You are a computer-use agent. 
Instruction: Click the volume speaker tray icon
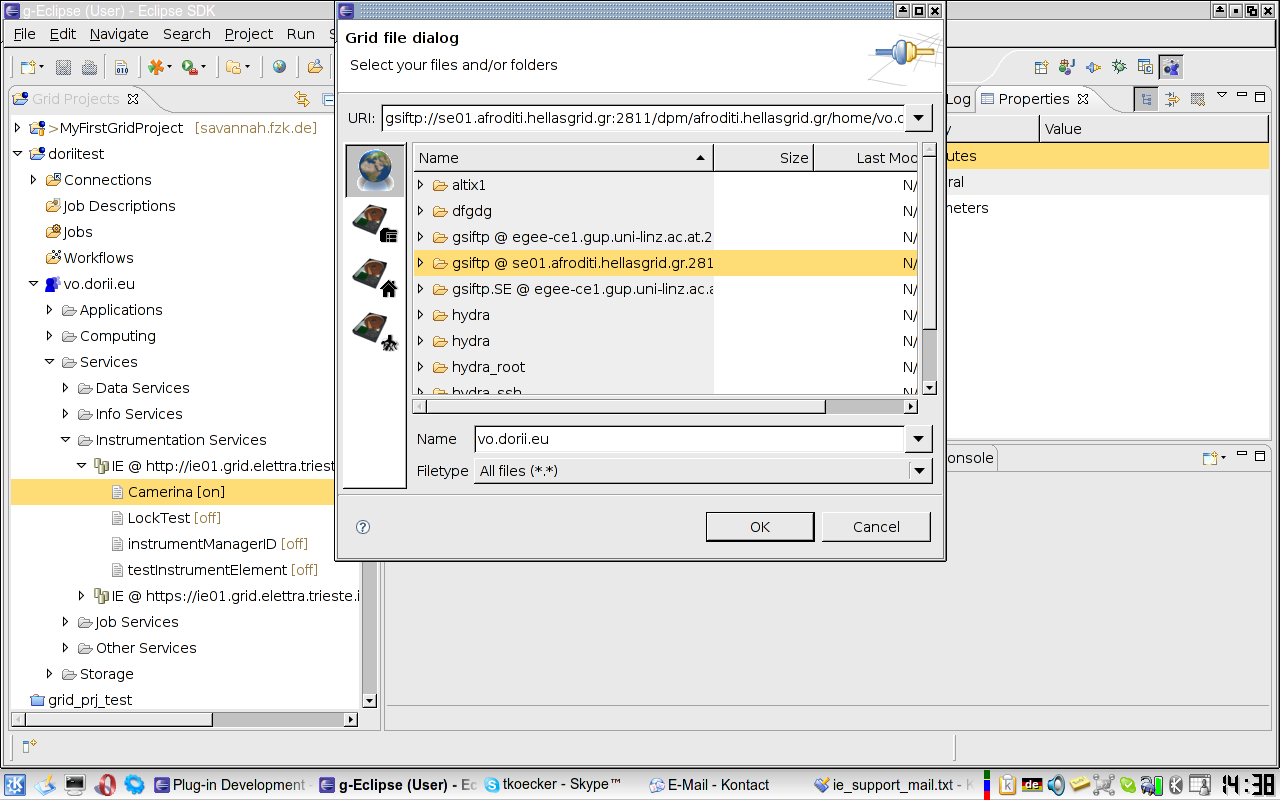tap(1056, 785)
